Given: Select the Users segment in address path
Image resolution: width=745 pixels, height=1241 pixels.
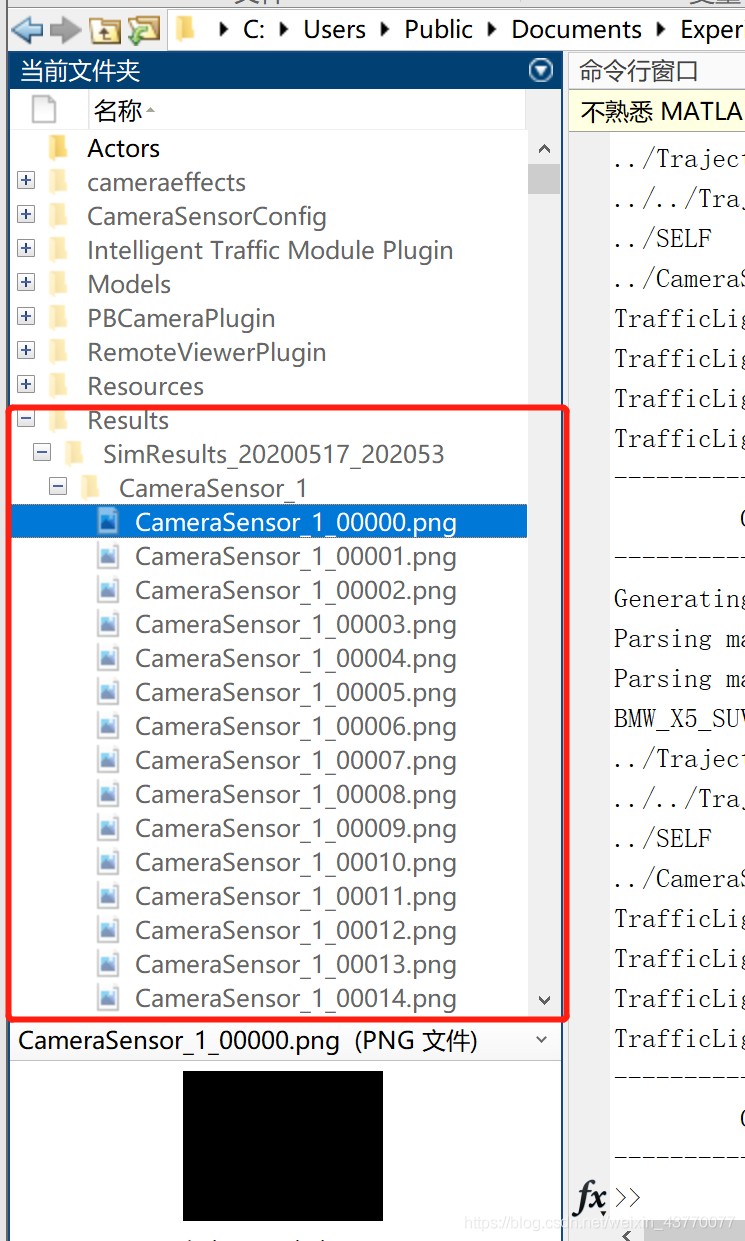Looking at the screenshot, I should 335,29.
